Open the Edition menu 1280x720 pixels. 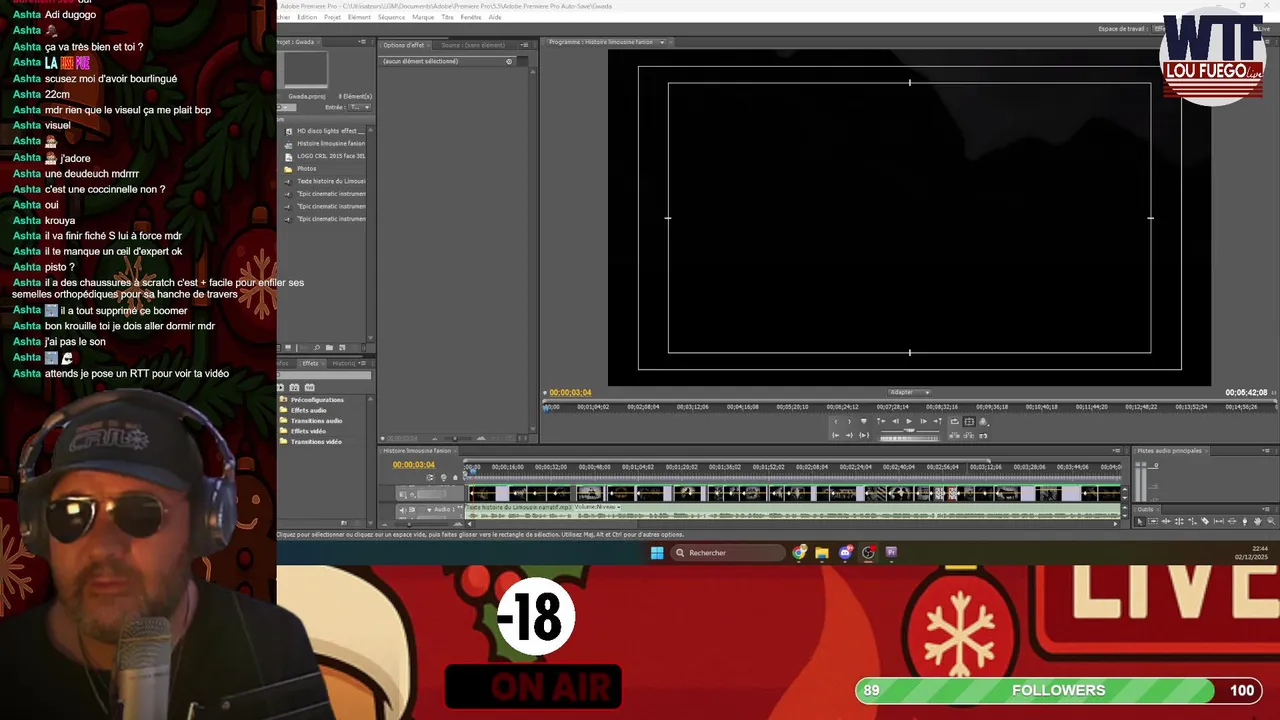coord(307,17)
